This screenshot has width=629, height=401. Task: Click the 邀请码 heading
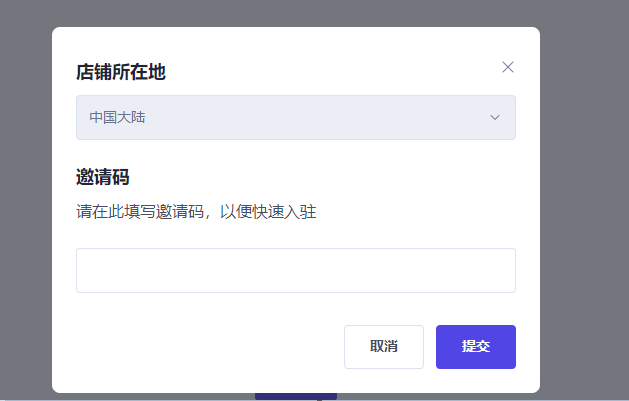click(103, 177)
